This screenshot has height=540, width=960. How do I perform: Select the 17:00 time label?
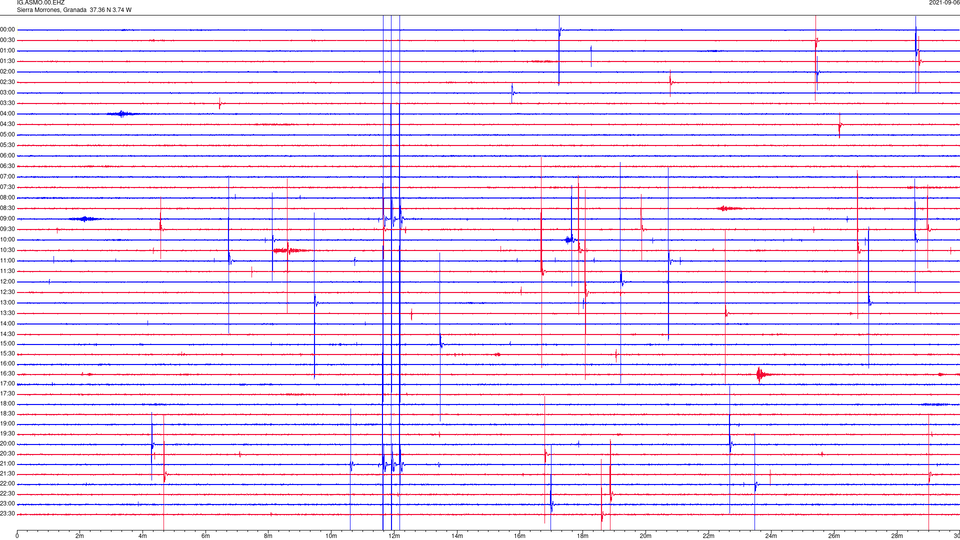[8, 384]
